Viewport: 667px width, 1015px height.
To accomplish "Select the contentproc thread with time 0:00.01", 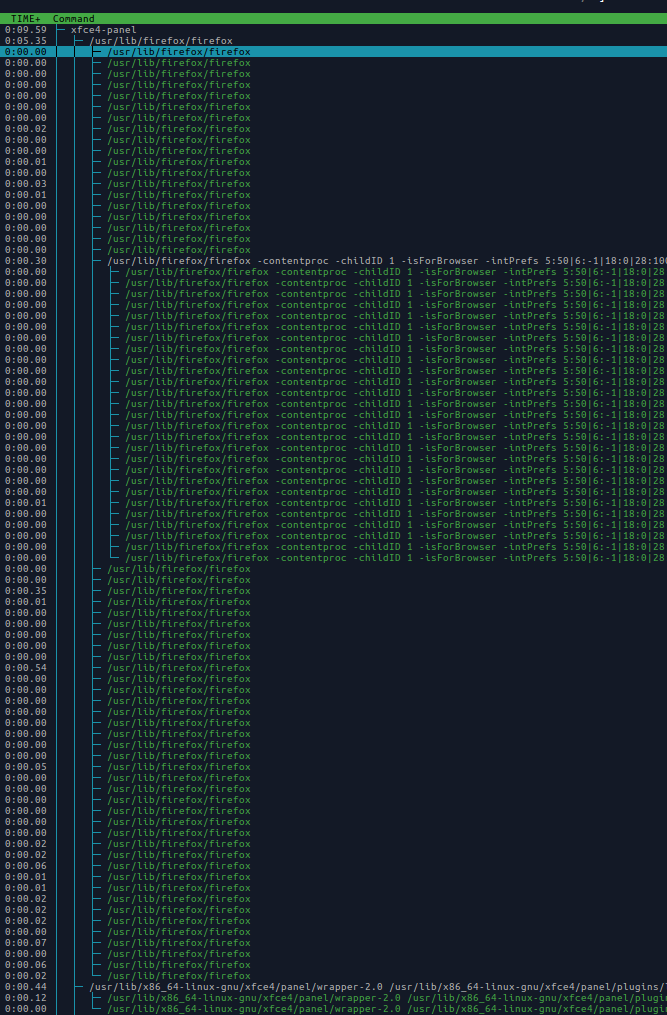I will (334, 503).
